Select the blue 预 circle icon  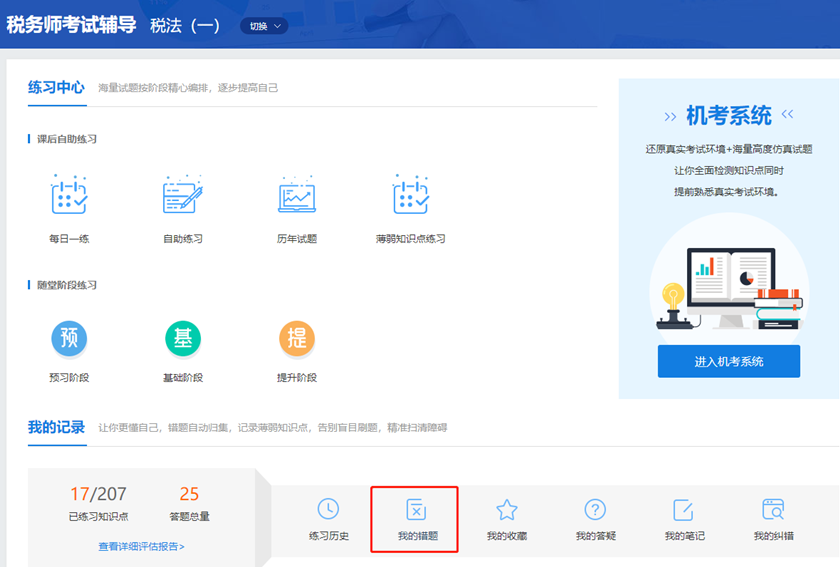[69, 338]
